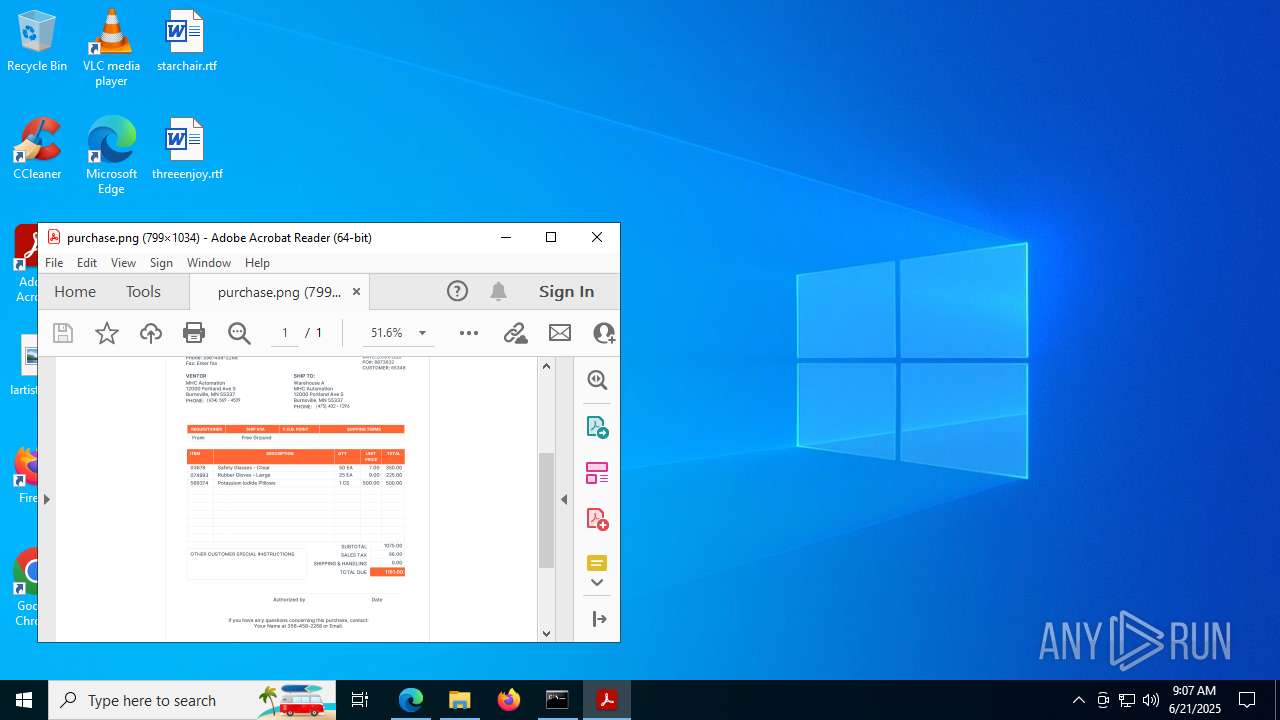Select the CCleaner desktop icon

pyautogui.click(x=37, y=149)
